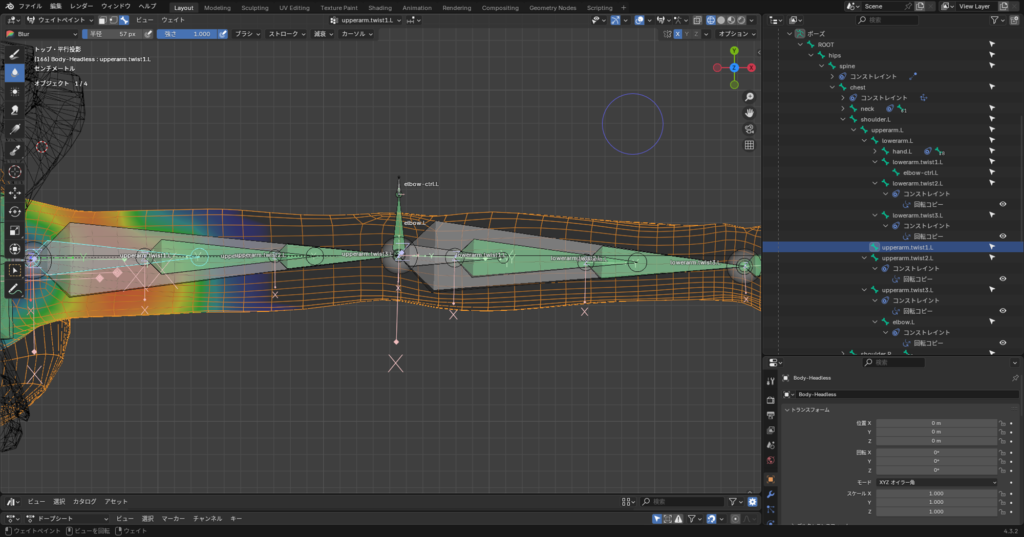Viewport: 1024px width, 537px height.
Task: Open the Modifiers wrench tab in properties
Action: tap(770, 494)
